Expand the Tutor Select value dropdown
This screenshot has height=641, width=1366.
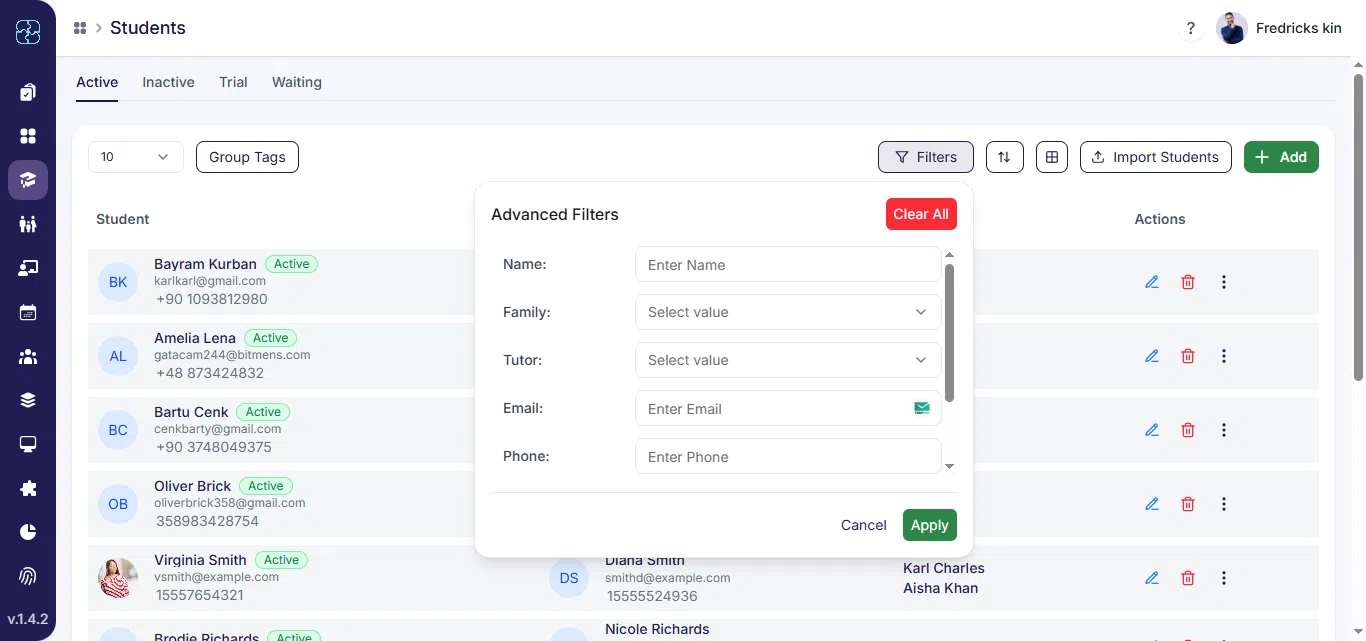tap(788, 360)
